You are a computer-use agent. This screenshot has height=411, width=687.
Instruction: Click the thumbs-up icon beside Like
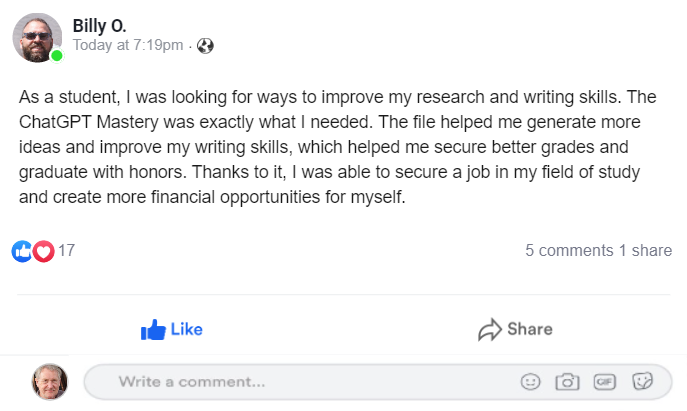pyautogui.click(x=153, y=330)
